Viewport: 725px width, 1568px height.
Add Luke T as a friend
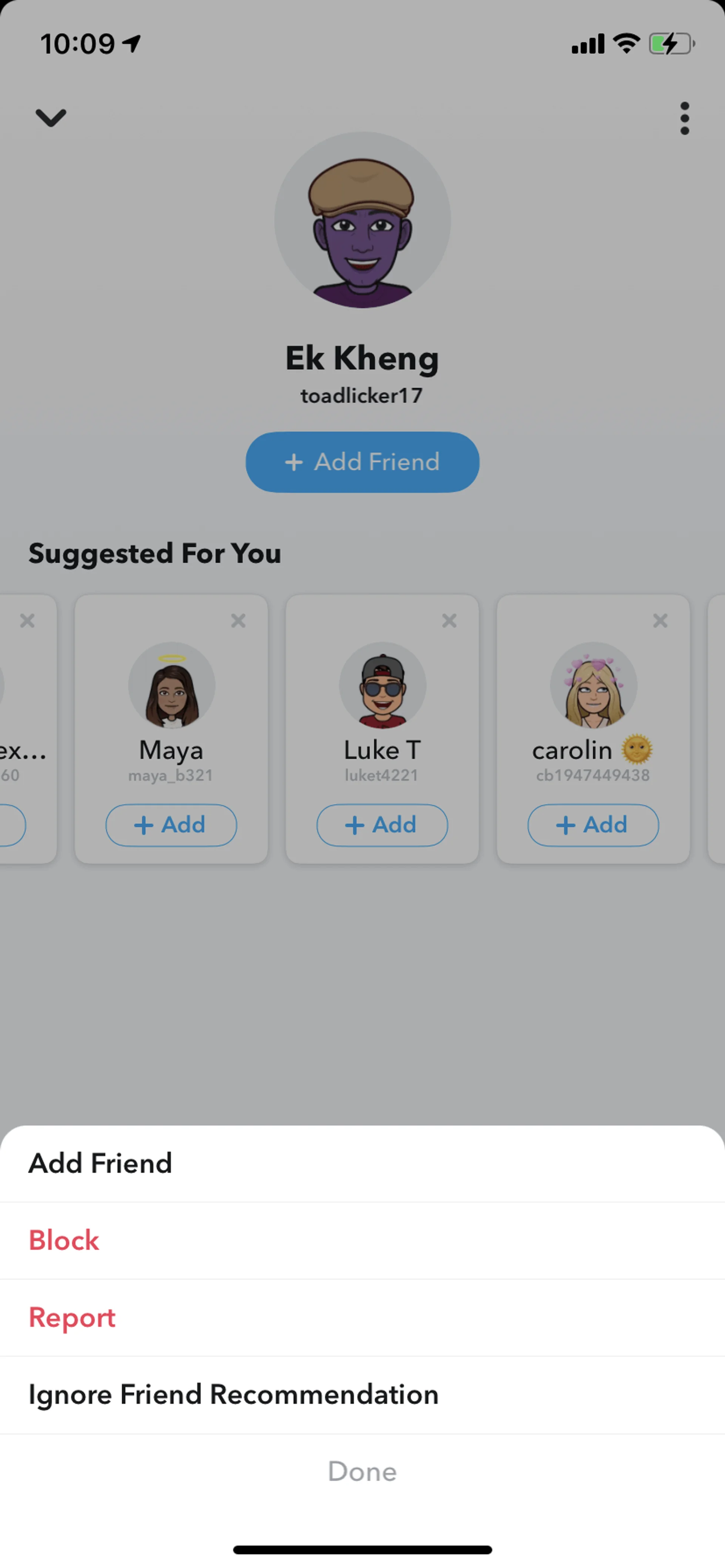coord(382,825)
